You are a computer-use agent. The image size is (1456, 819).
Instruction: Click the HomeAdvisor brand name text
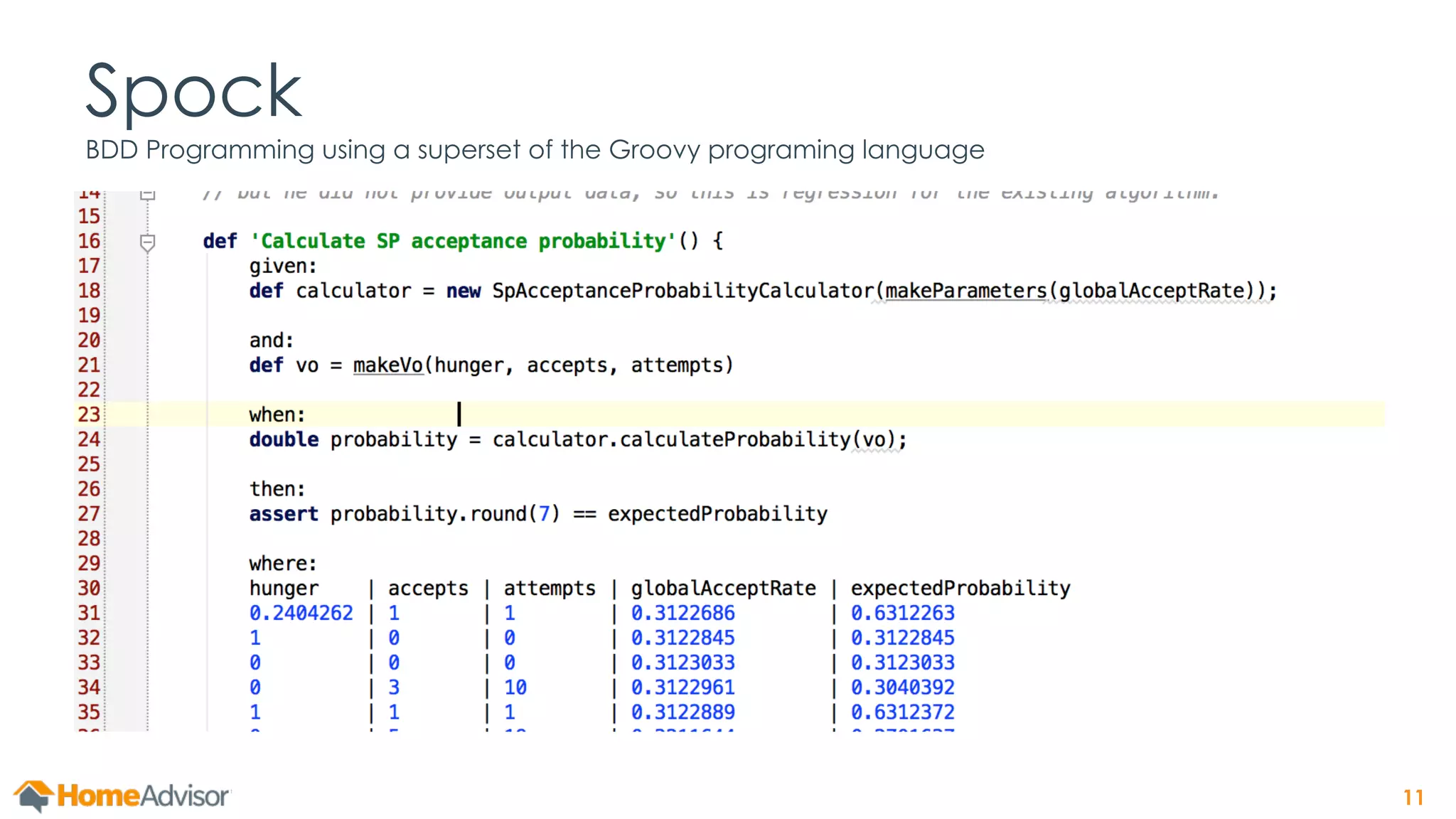(x=143, y=796)
